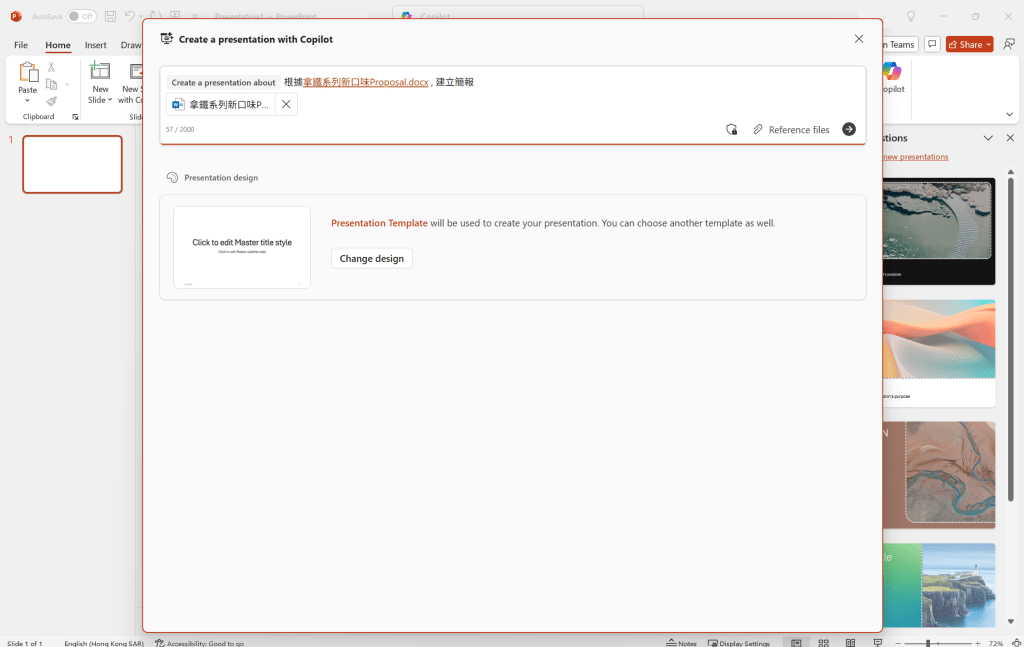Start slideshow from beginning icon

point(175,16)
